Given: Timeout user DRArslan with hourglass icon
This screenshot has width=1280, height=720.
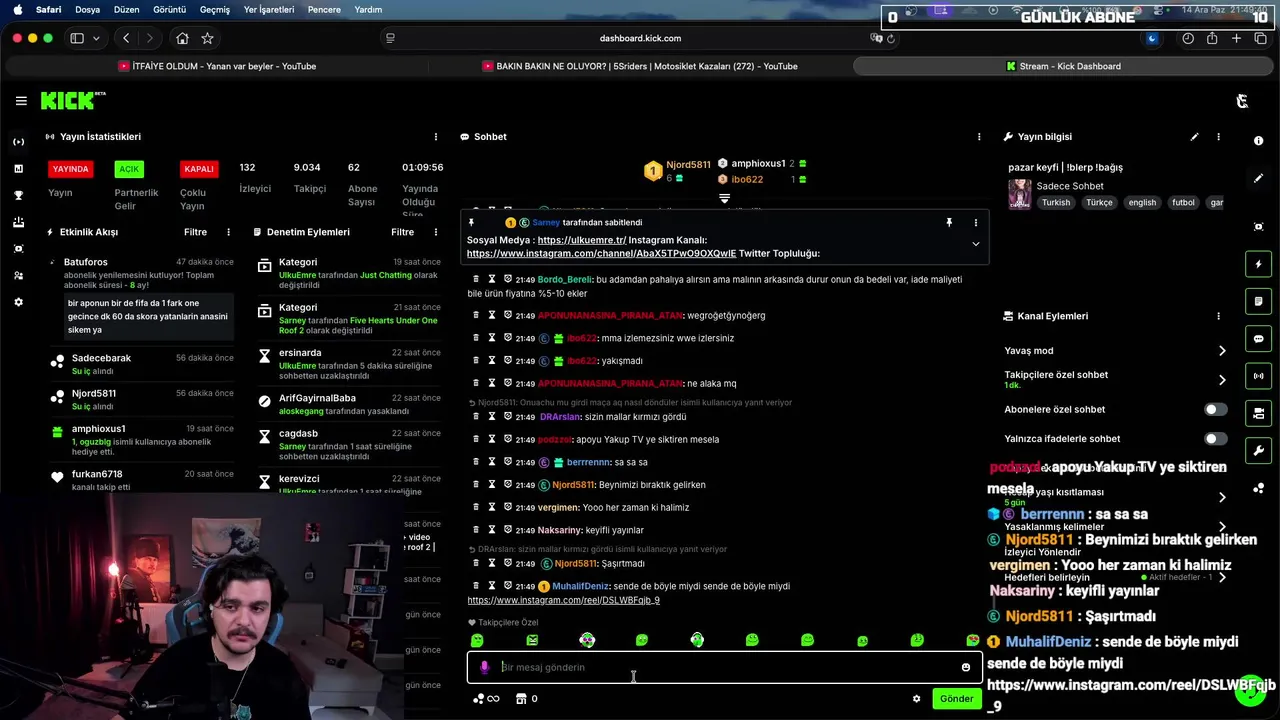Looking at the screenshot, I should 492,416.
